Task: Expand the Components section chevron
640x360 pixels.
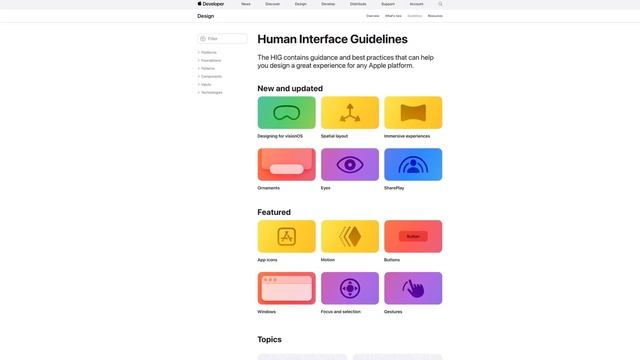Action: tap(199, 76)
